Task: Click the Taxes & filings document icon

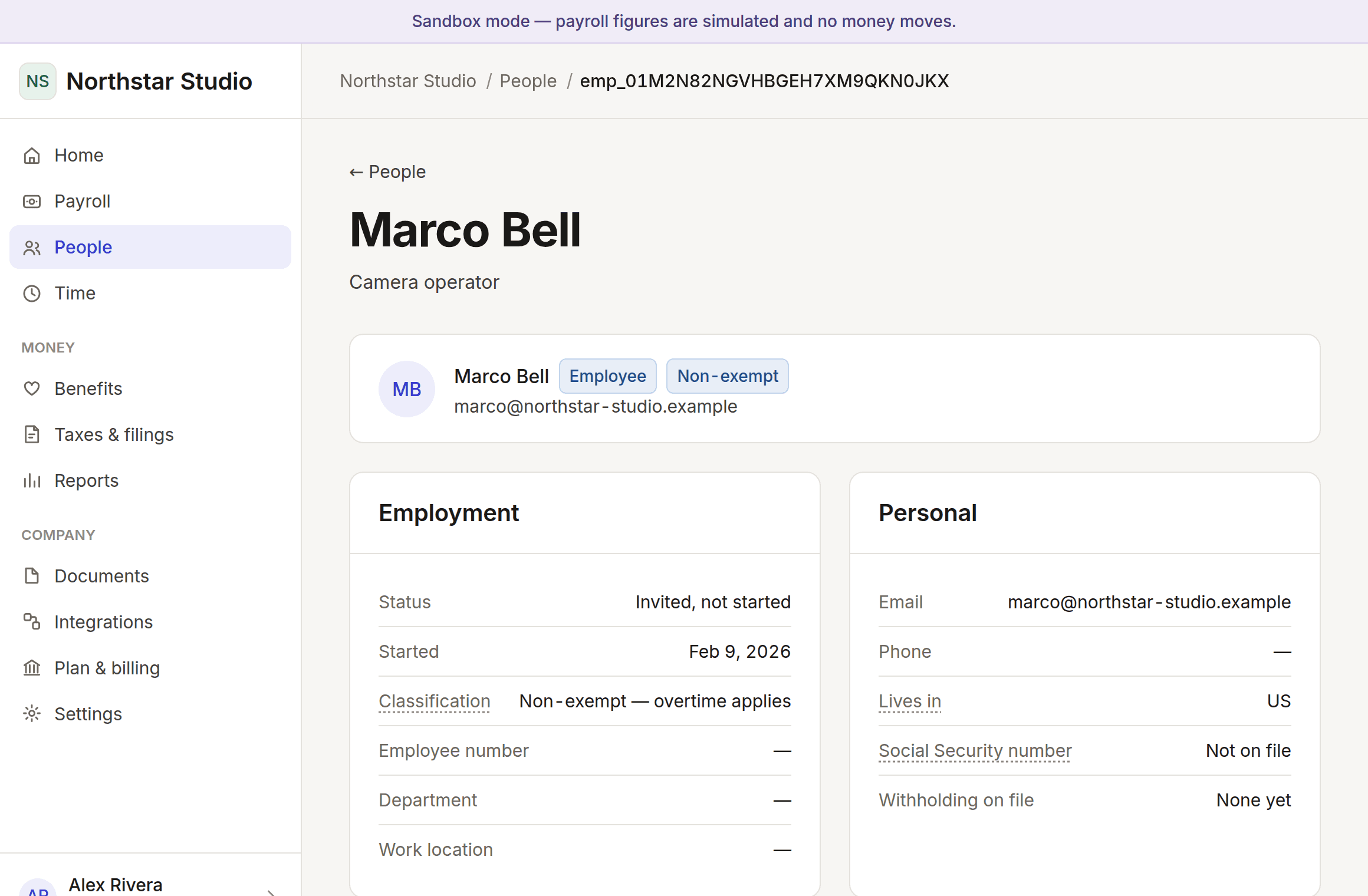Action: [32, 435]
